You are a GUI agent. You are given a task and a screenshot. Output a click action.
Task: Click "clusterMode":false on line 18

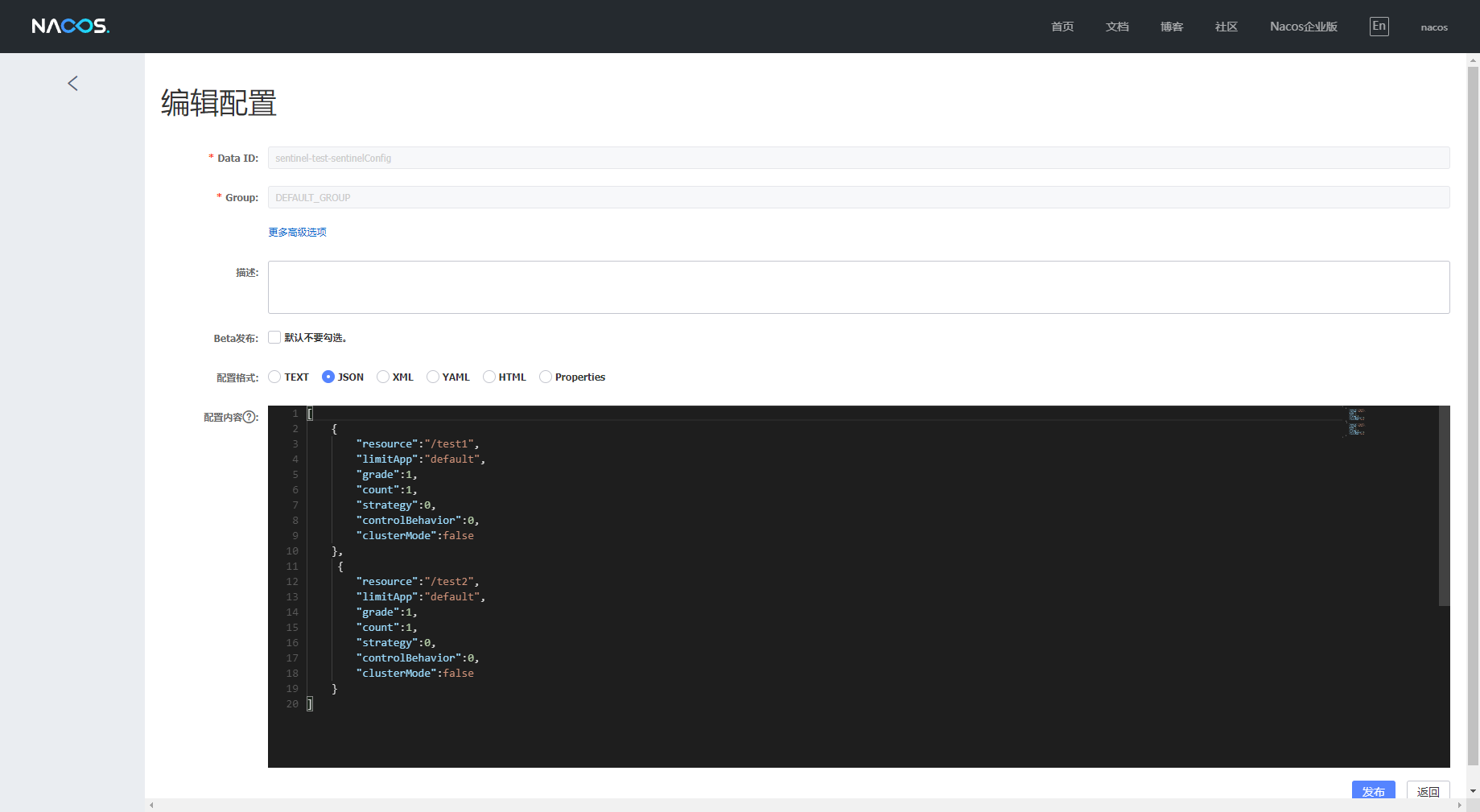tap(415, 674)
